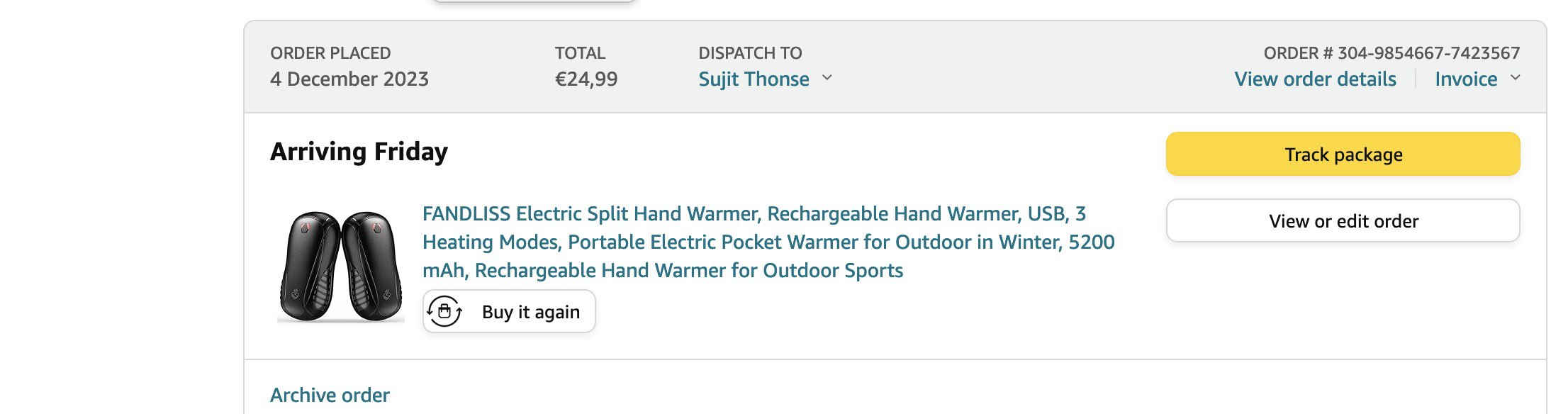Click the yellow Track package button

pyautogui.click(x=1343, y=154)
